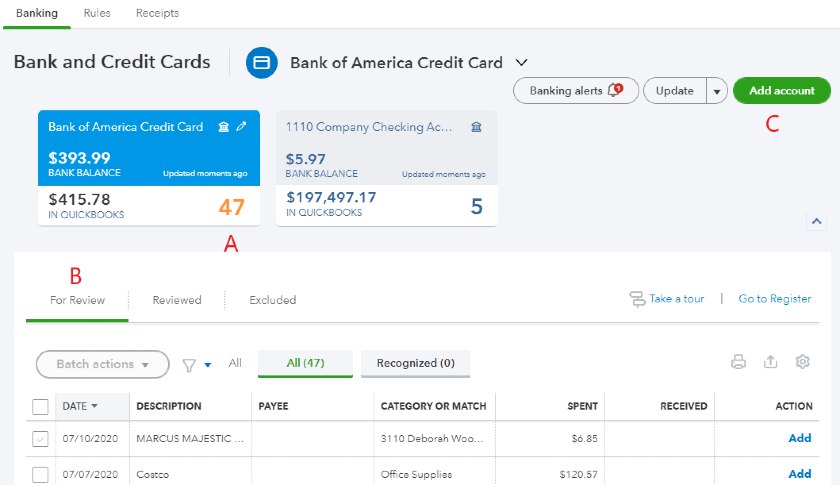
Task: Click the $393.99 bank balance
Action: (79, 158)
